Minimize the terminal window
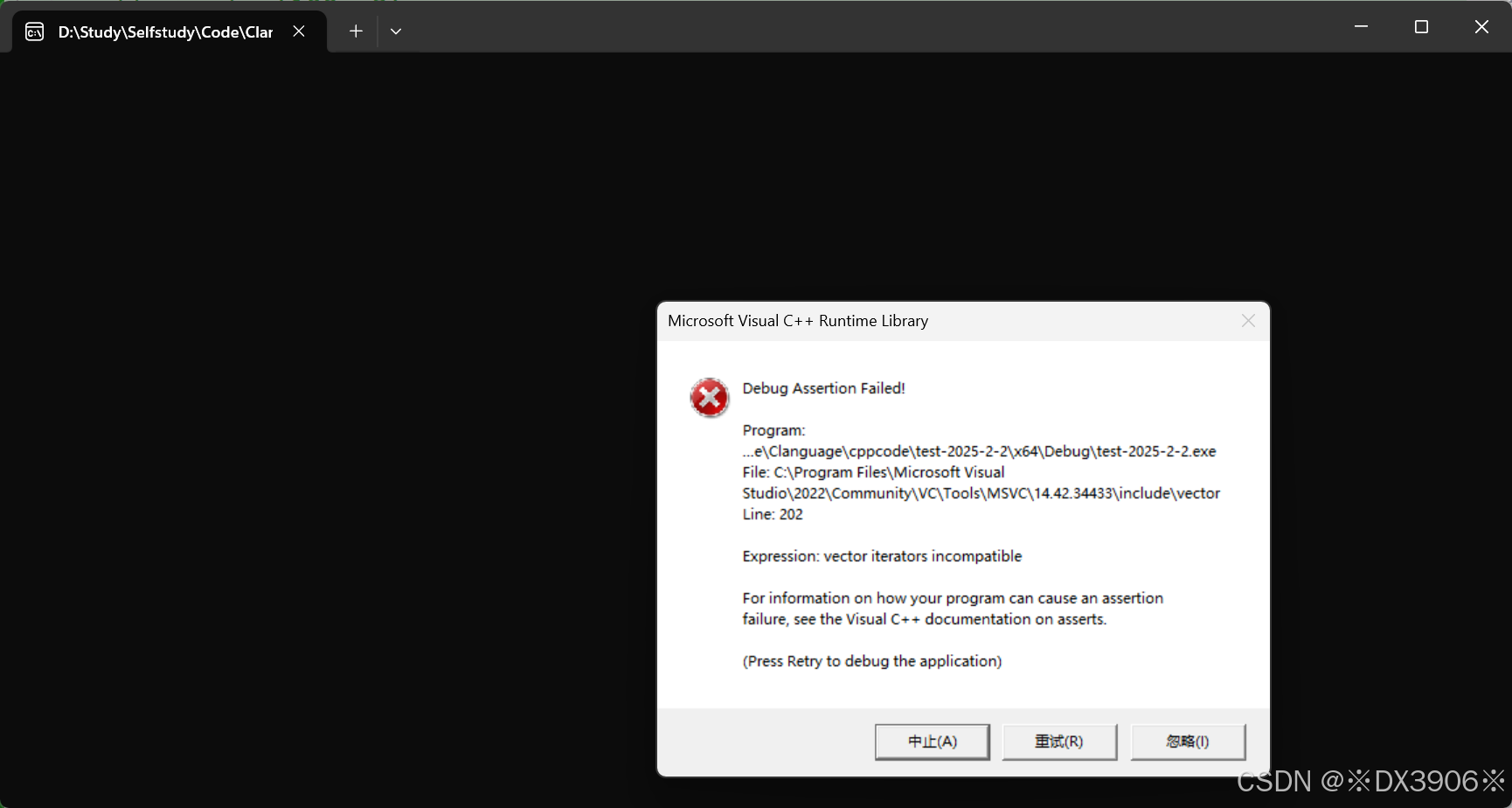 click(x=1361, y=27)
